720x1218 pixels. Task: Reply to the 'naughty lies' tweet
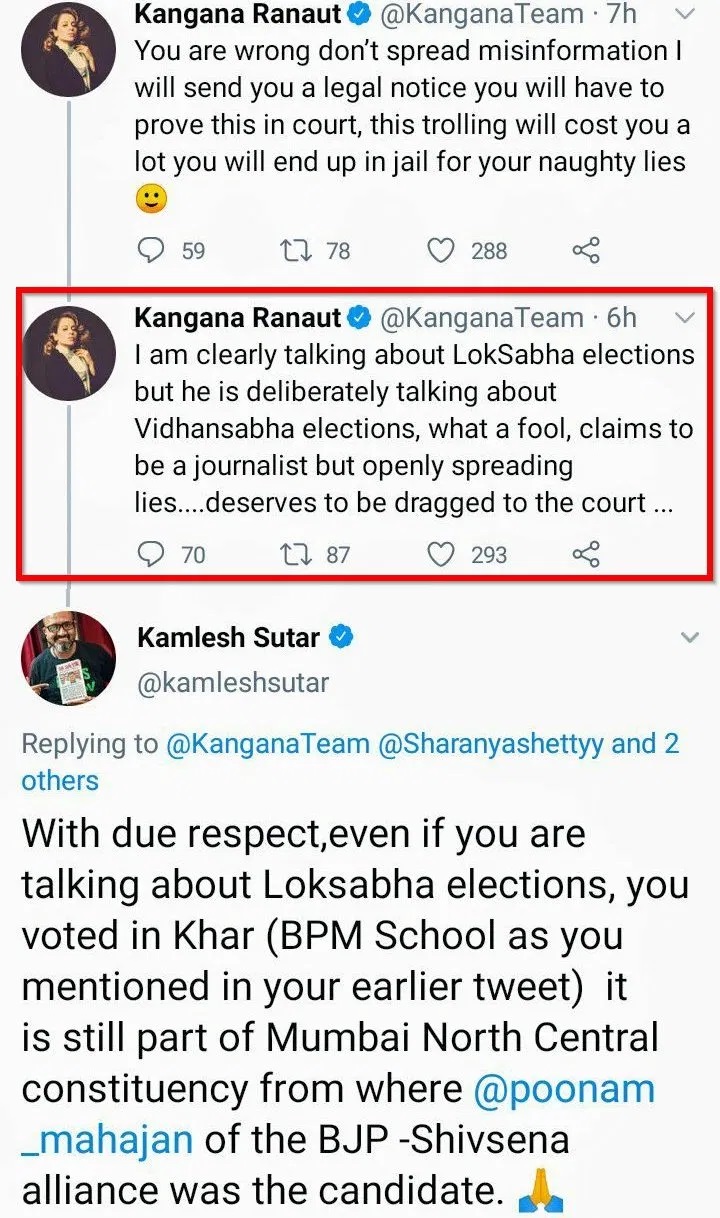[150, 249]
